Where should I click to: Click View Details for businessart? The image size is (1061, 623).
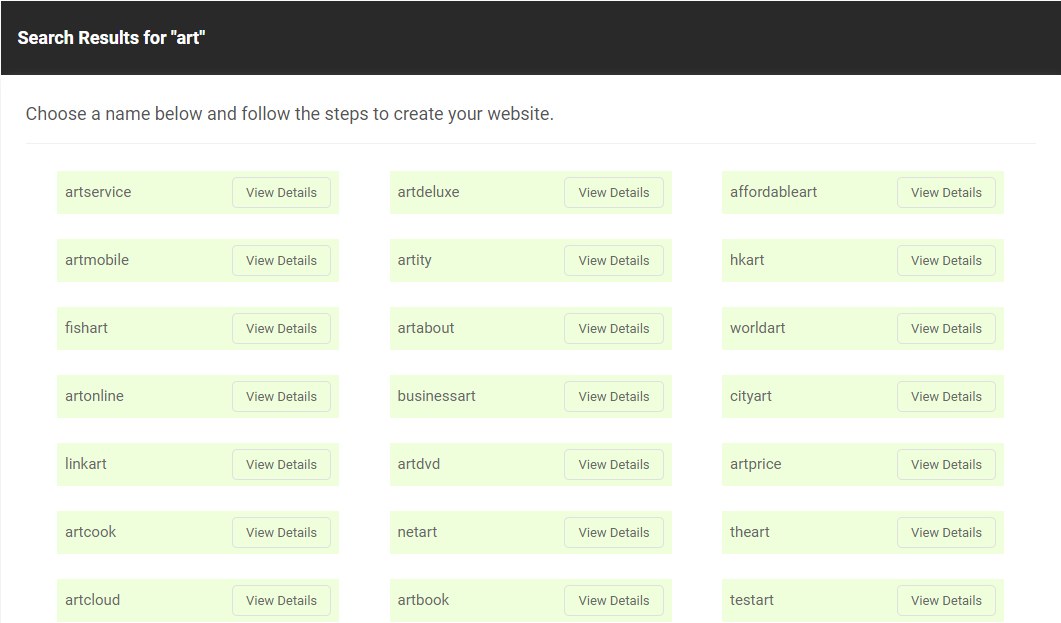614,396
